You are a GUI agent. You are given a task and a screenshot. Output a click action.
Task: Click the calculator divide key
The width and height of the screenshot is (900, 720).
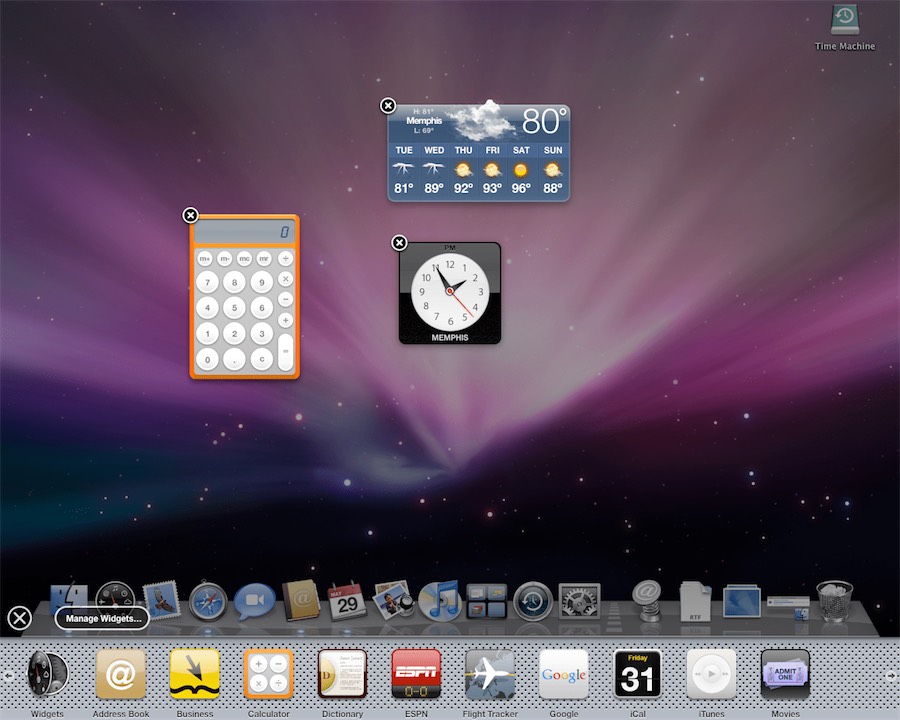[285, 259]
